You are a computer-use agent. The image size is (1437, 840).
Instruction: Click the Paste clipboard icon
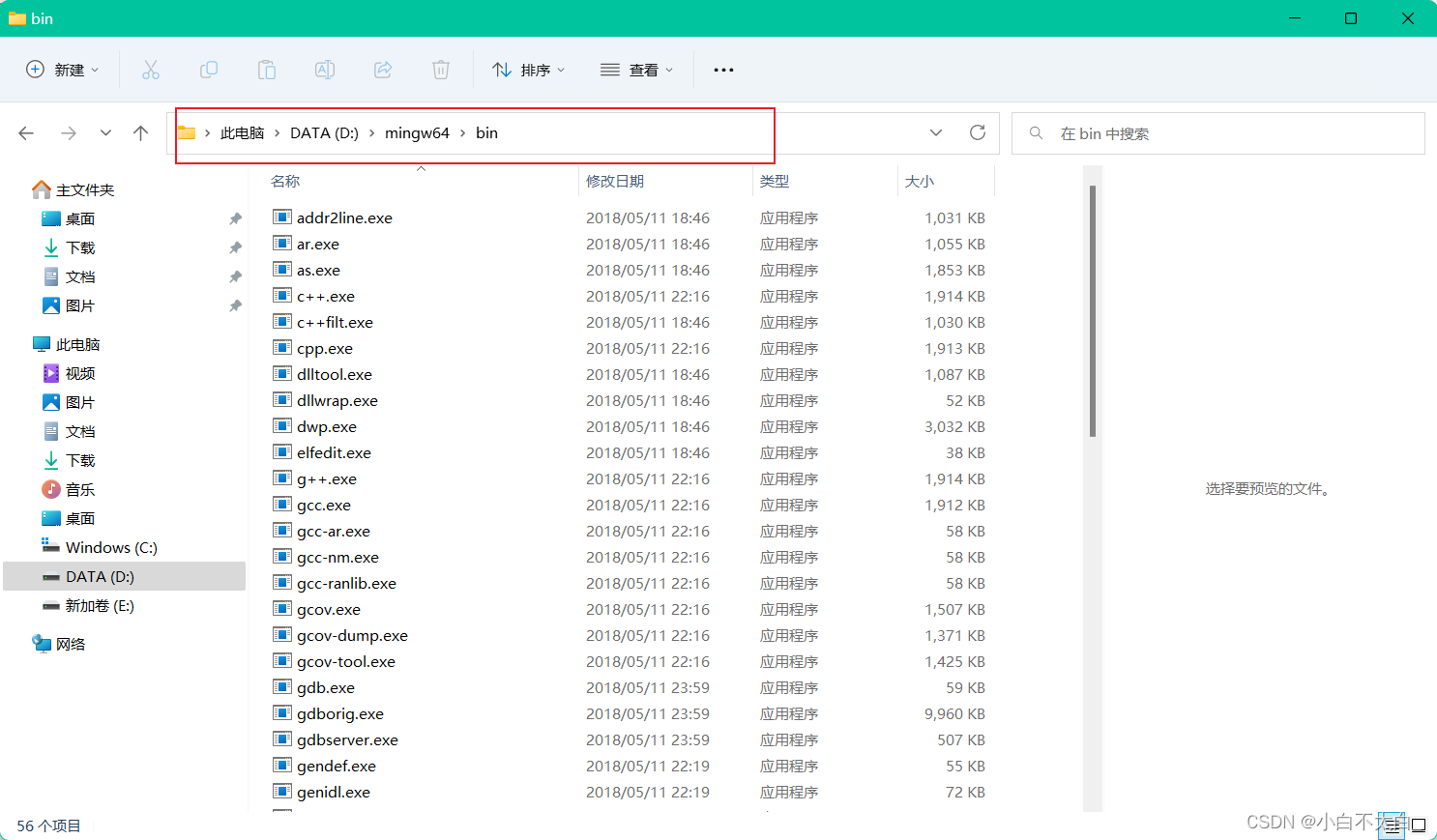pyautogui.click(x=267, y=70)
